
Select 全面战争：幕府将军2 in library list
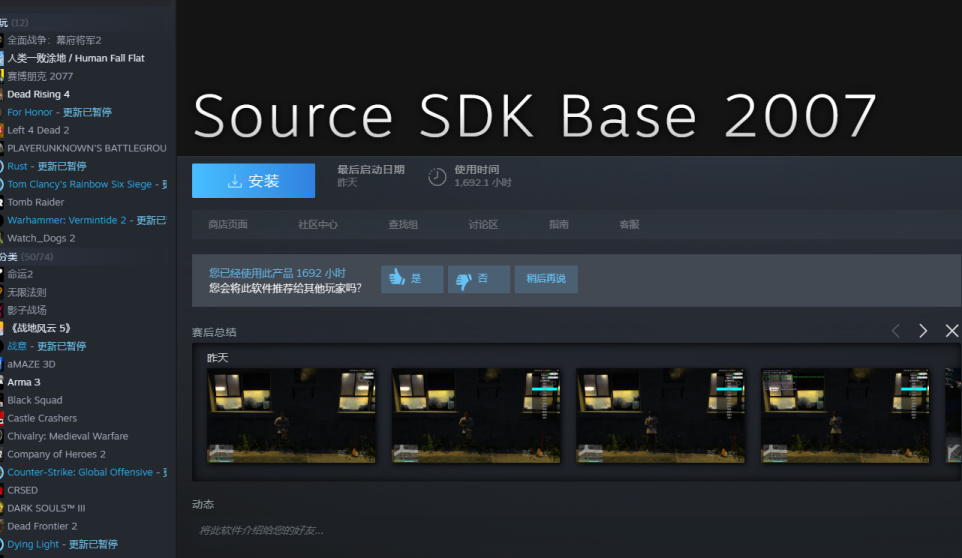coord(54,40)
